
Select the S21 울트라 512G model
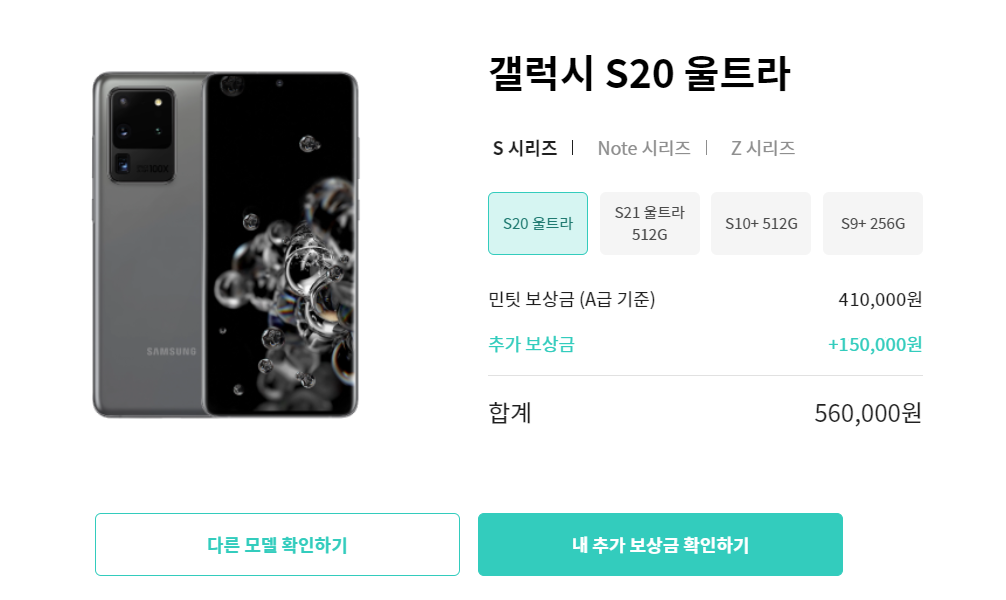point(649,223)
